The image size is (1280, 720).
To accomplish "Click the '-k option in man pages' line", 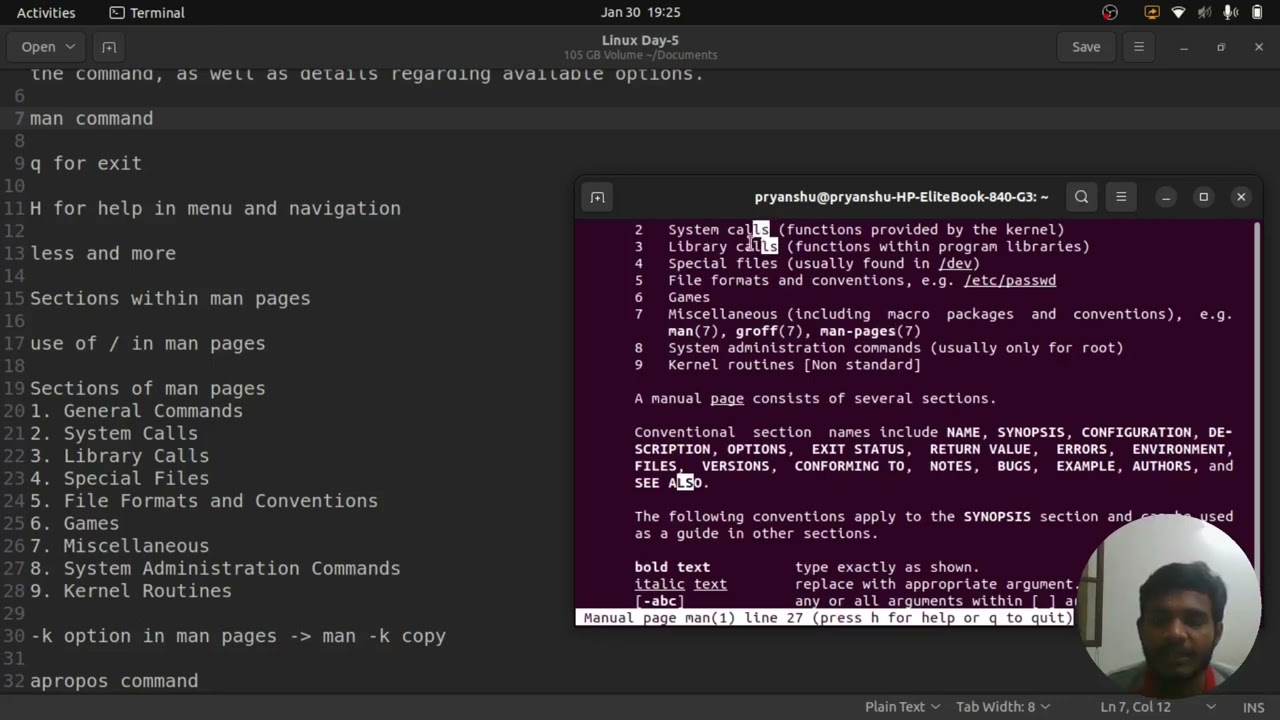I will click(238, 636).
